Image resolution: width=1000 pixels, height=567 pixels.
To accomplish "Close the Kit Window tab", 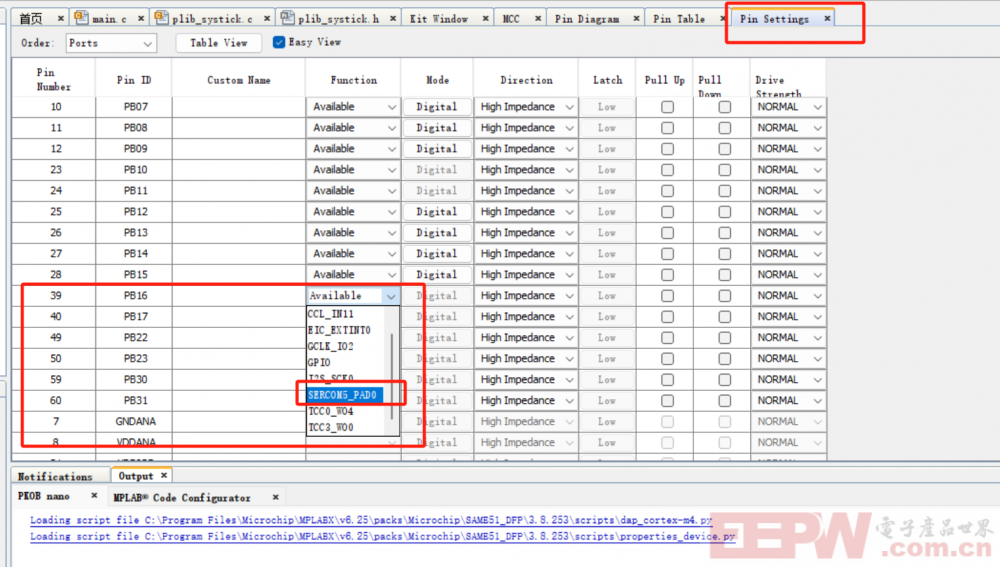I will [485, 18].
